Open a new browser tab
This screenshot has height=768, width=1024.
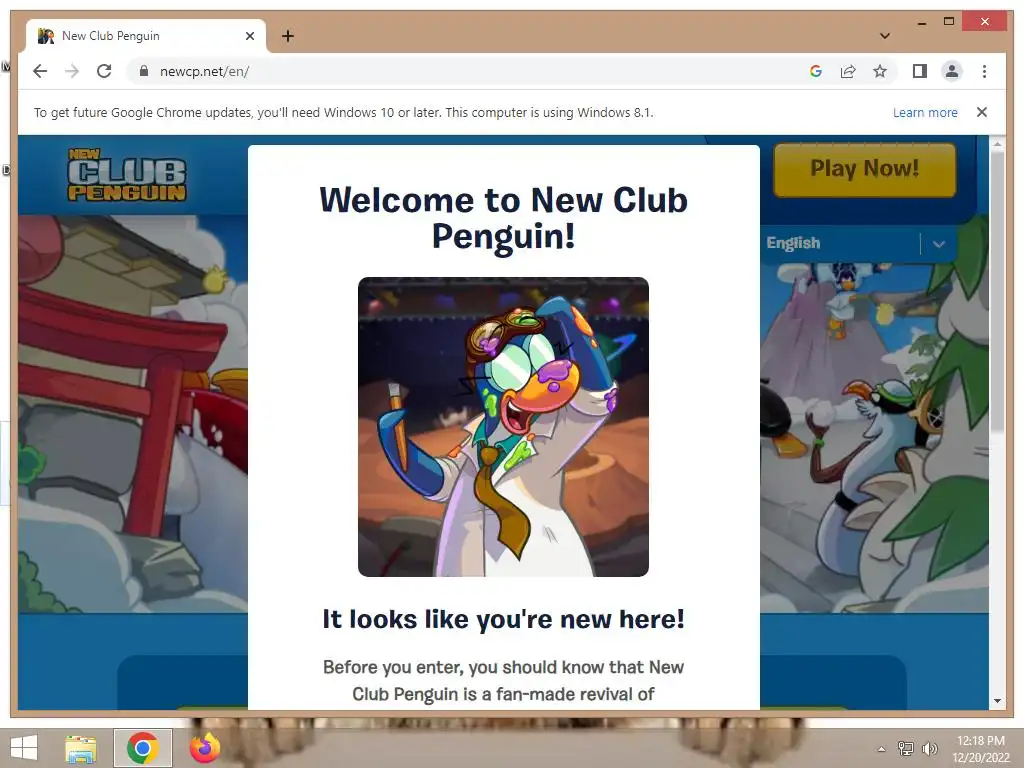(x=288, y=36)
